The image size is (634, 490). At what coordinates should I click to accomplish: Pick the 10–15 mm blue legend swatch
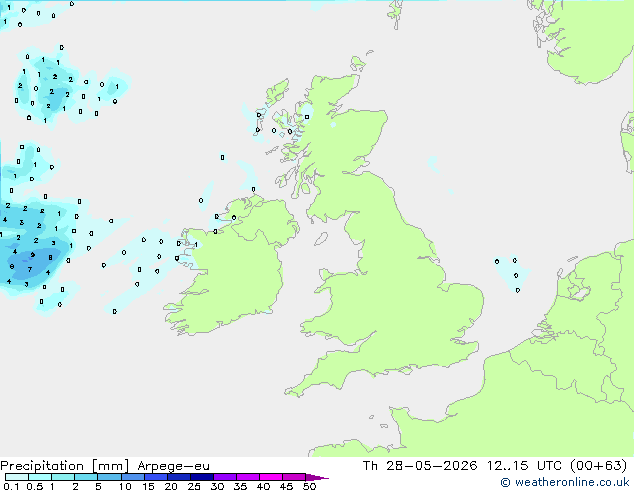(133, 477)
